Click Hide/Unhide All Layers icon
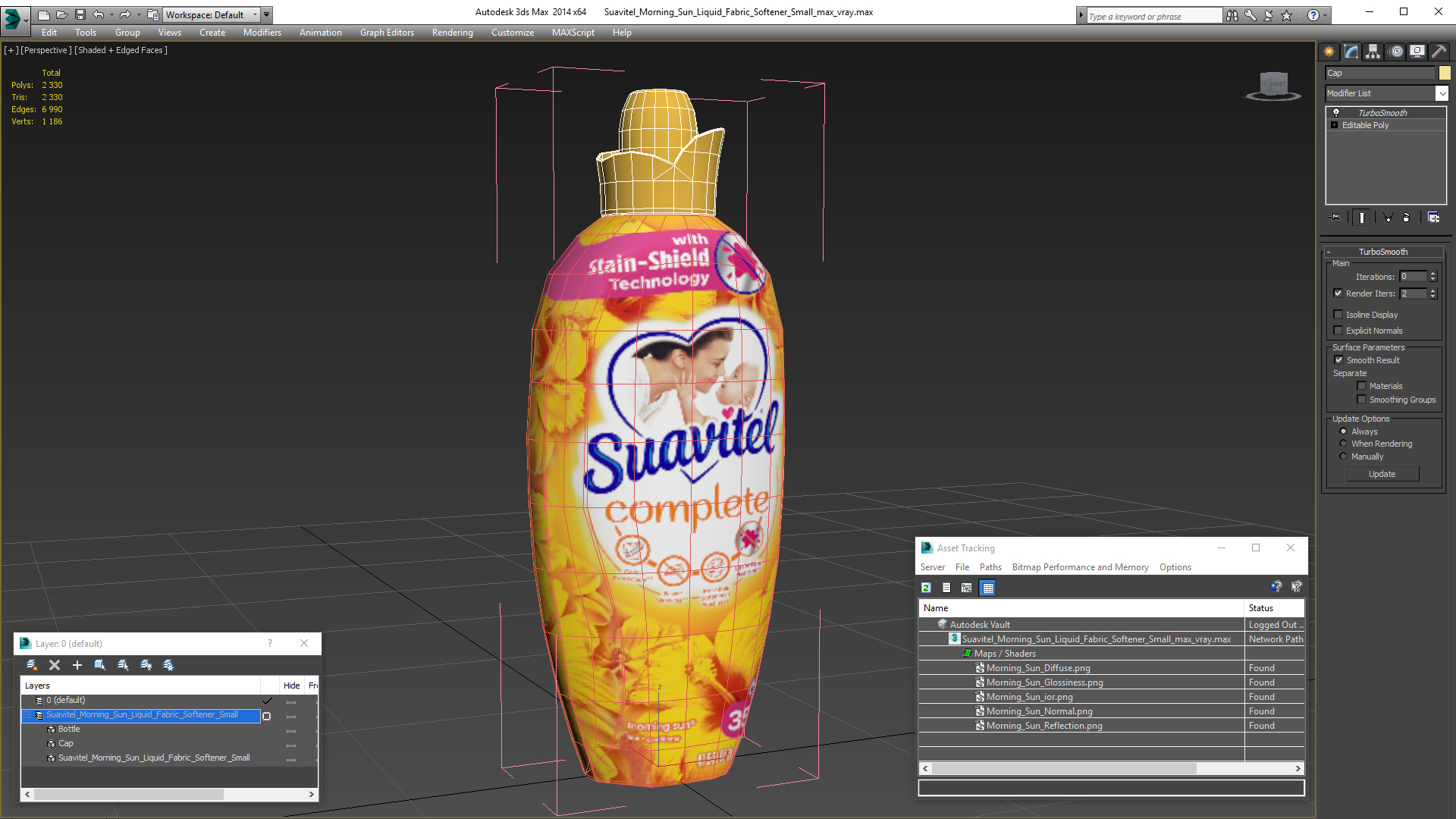The height and width of the screenshot is (819, 1456). pyautogui.click(x=146, y=665)
